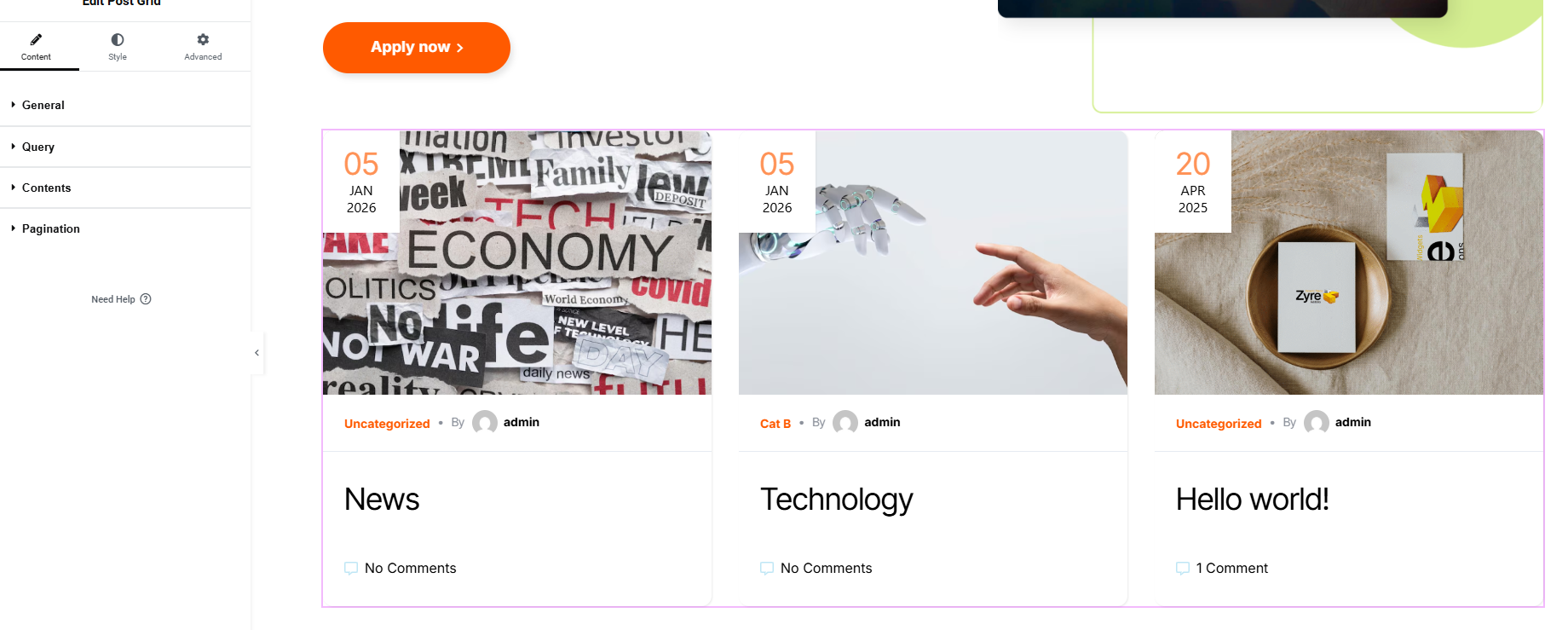The width and height of the screenshot is (1568, 630).
Task: Open the Content tab pencil icon
Action: pos(36,39)
